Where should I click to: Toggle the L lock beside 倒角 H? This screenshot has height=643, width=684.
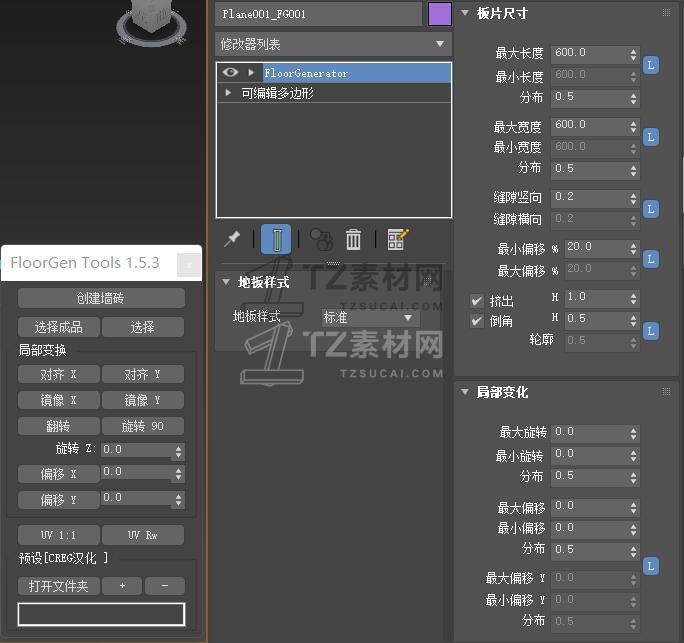click(x=651, y=331)
